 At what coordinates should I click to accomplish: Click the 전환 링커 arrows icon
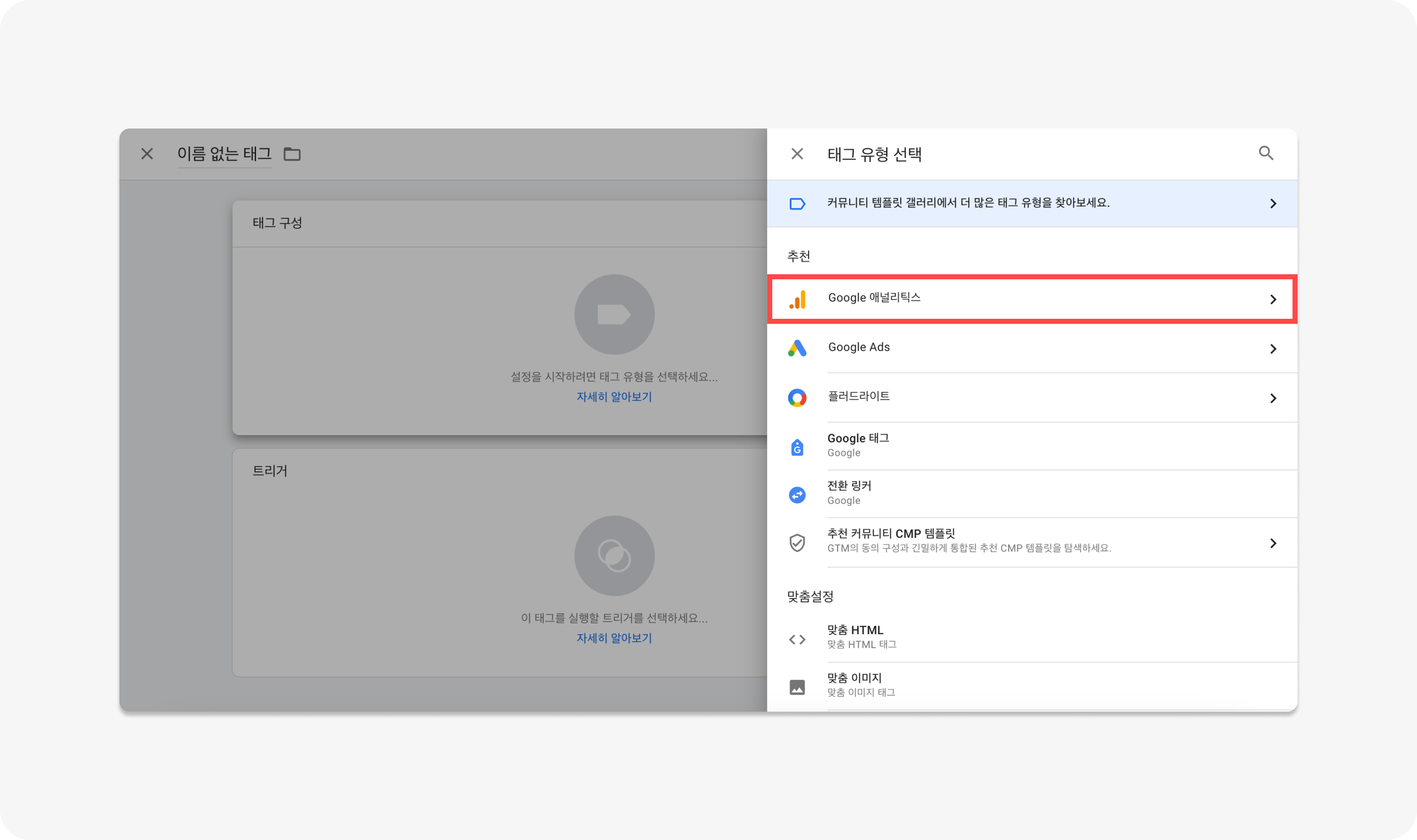pos(797,495)
